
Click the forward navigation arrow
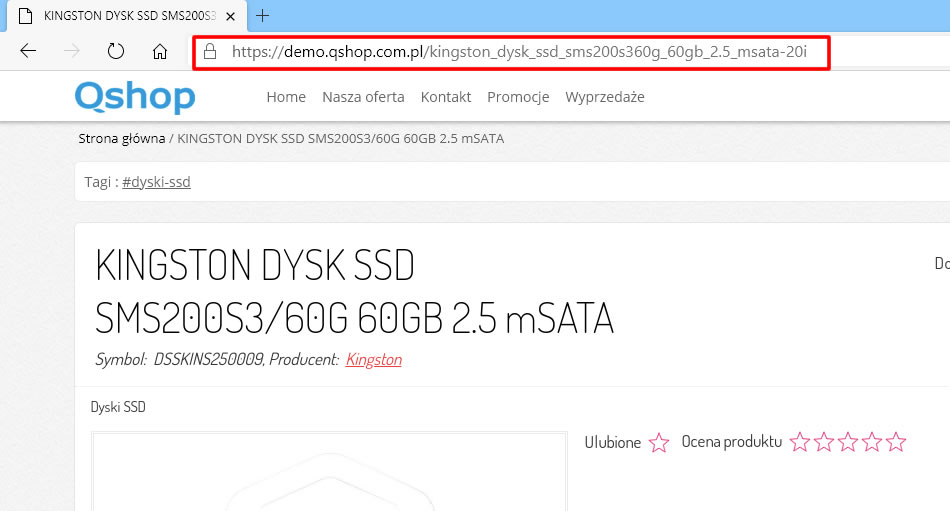(71, 51)
